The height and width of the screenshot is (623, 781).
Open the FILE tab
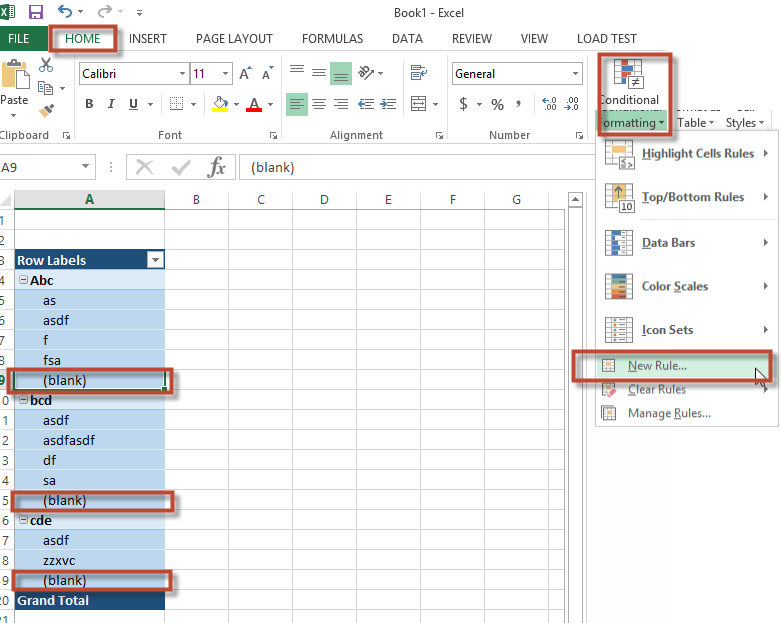(x=19, y=39)
